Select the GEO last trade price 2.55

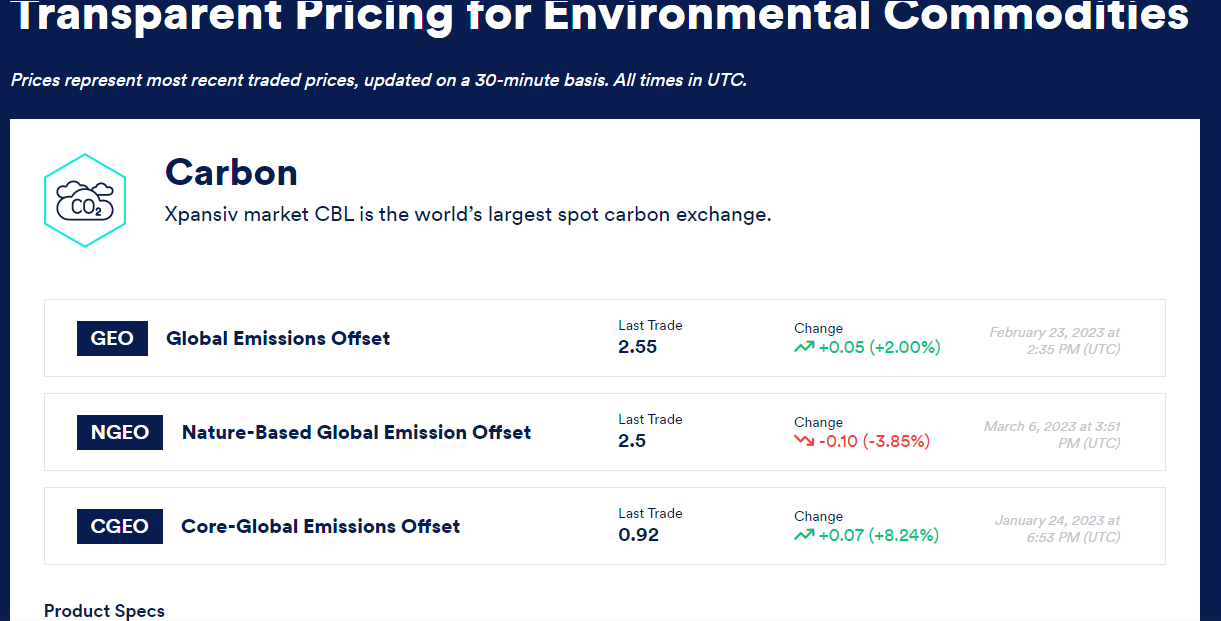click(x=637, y=347)
